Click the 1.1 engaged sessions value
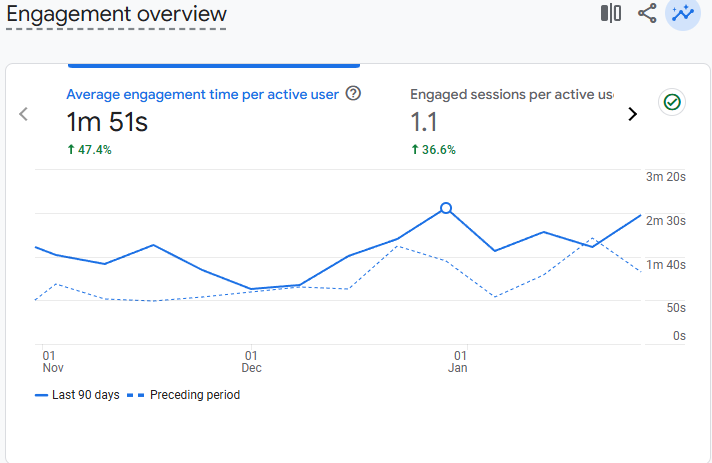 426,123
